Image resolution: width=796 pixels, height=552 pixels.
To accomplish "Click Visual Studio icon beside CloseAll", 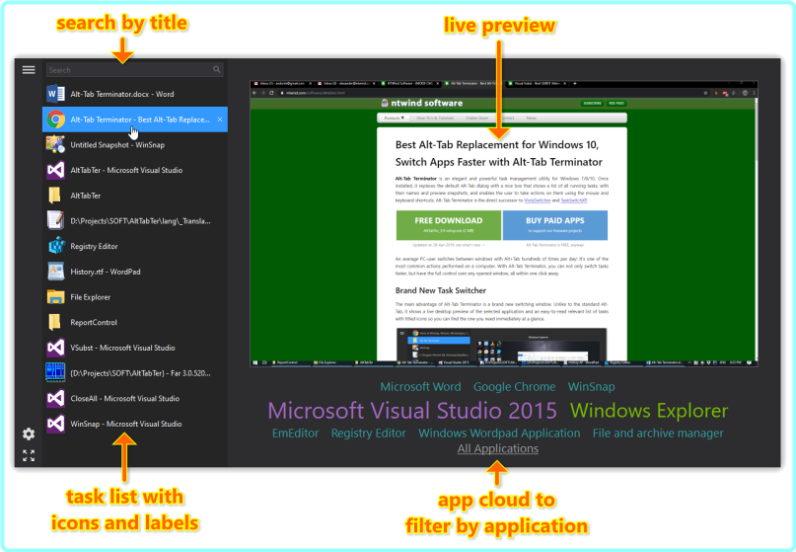I will coord(55,399).
